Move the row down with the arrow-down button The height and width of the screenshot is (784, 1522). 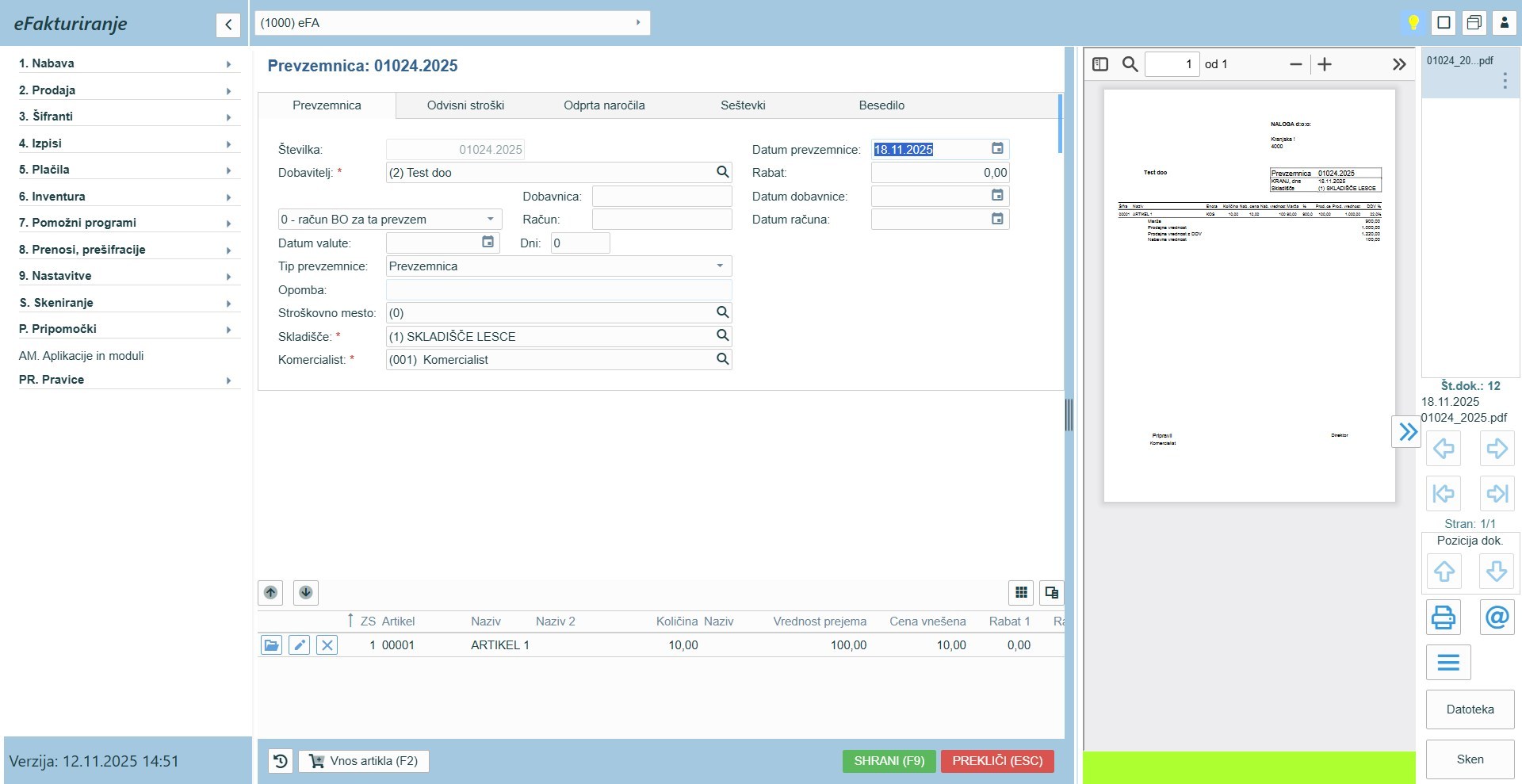coord(306,592)
